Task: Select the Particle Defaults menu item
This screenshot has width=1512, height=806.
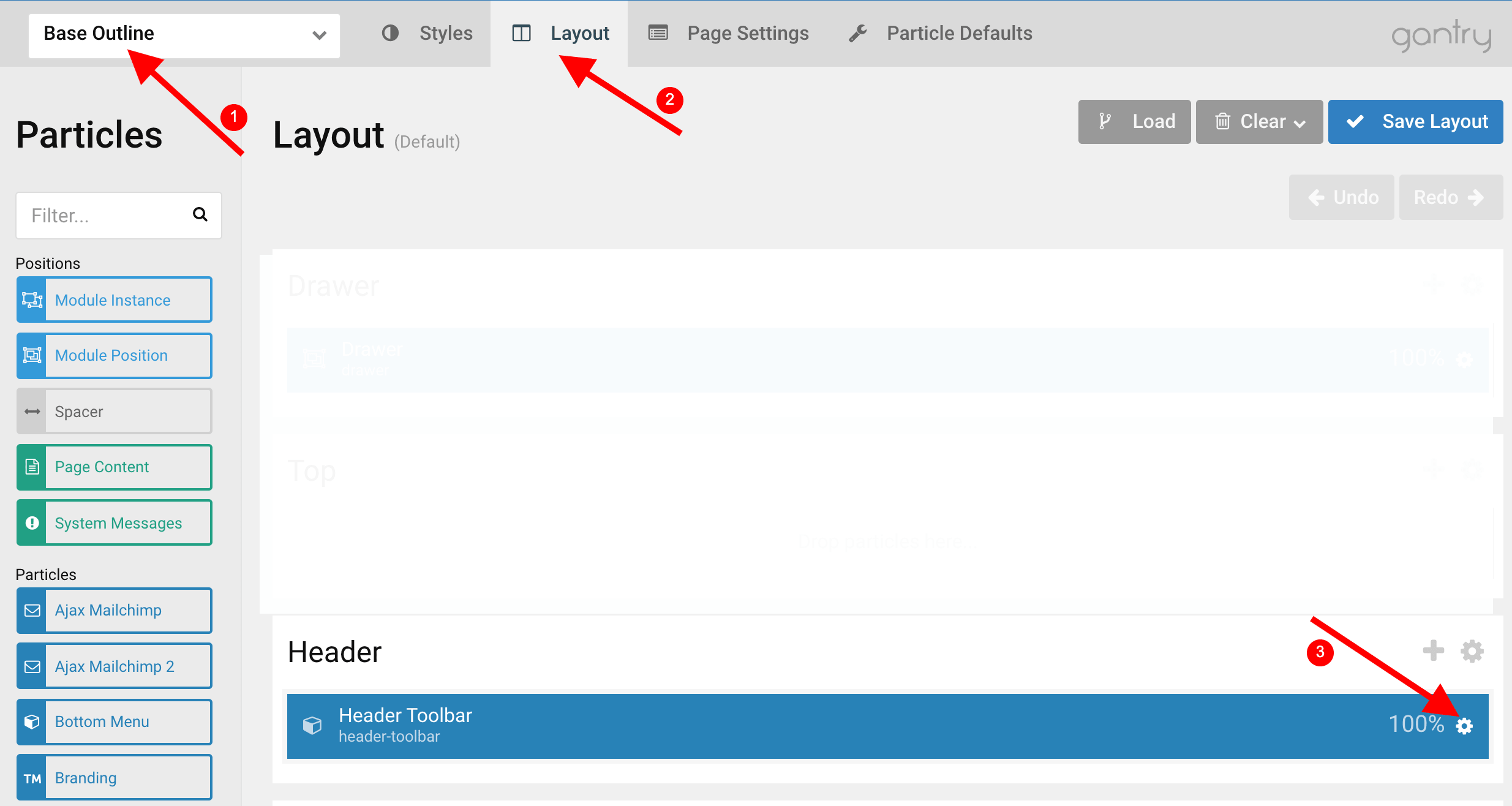Action: [960, 32]
